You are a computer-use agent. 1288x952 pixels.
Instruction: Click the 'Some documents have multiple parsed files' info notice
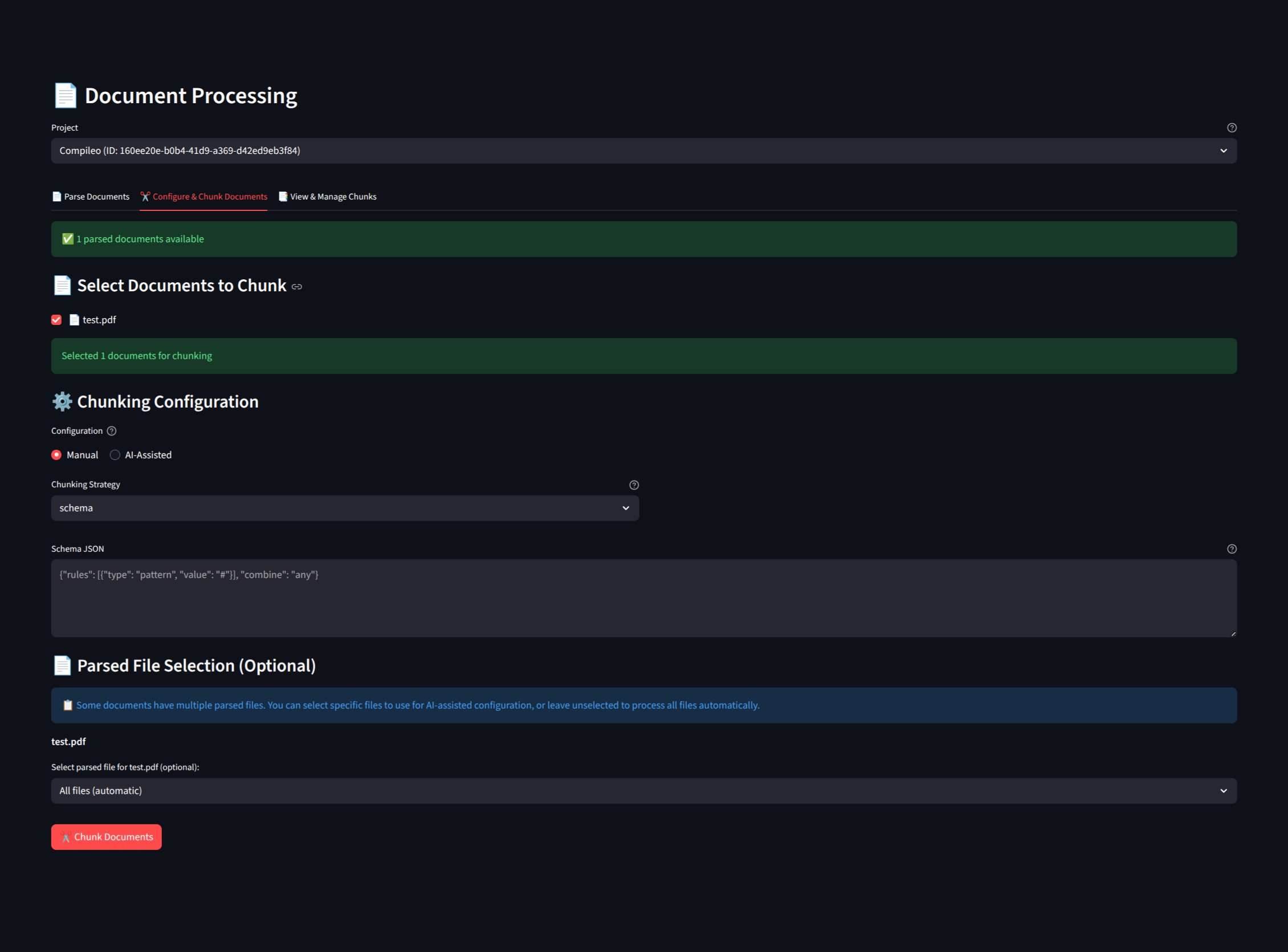(x=643, y=706)
